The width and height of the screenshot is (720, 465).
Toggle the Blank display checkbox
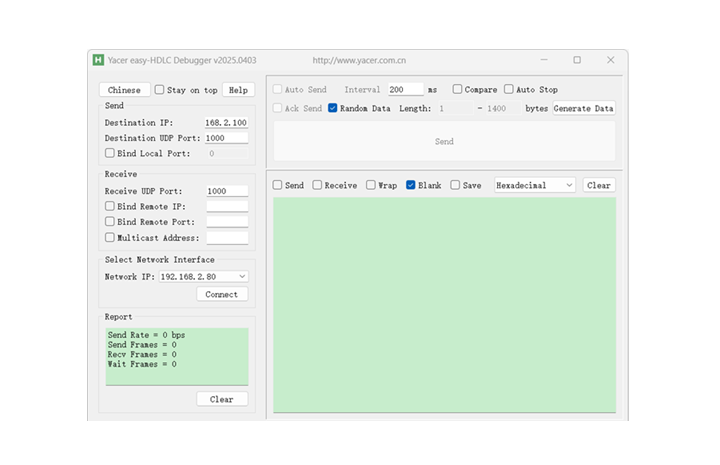(411, 185)
